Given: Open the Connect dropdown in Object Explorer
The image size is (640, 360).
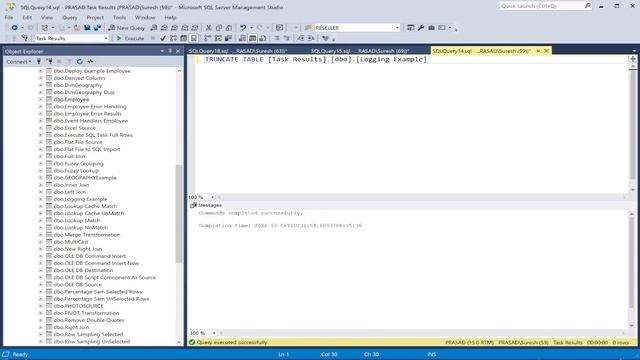Looking at the screenshot, I should coord(19,62).
